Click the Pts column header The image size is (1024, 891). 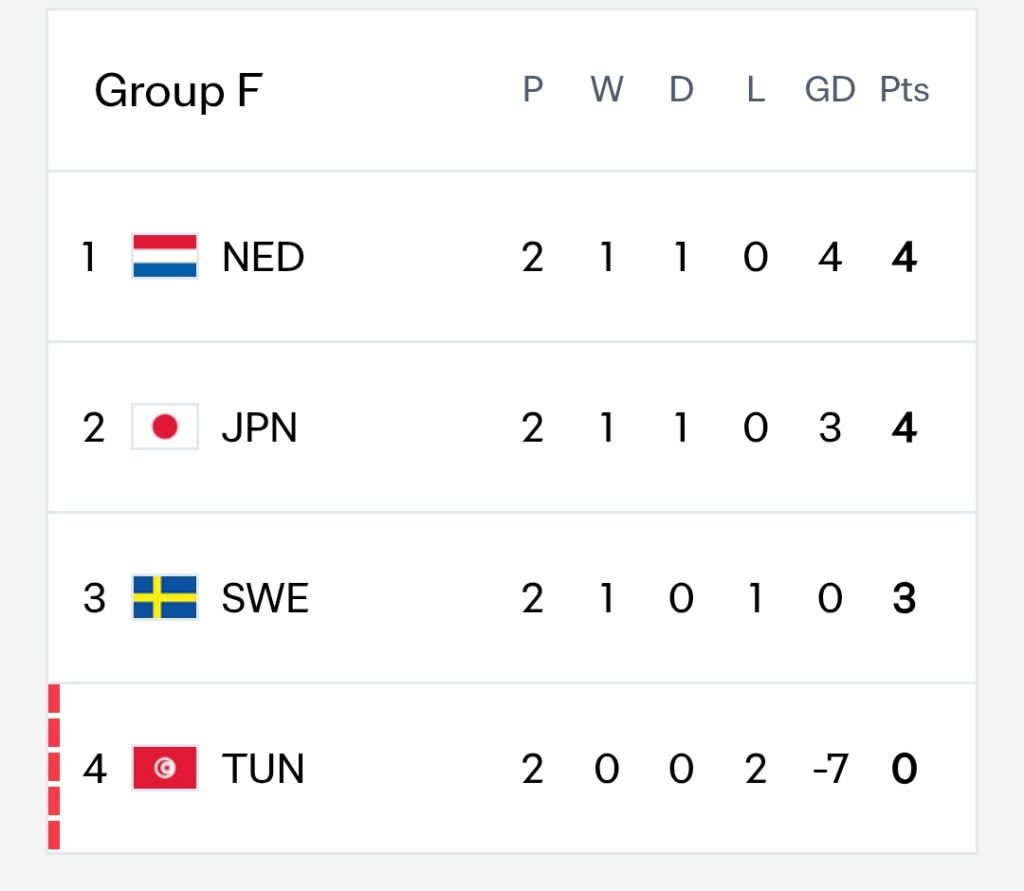[904, 89]
